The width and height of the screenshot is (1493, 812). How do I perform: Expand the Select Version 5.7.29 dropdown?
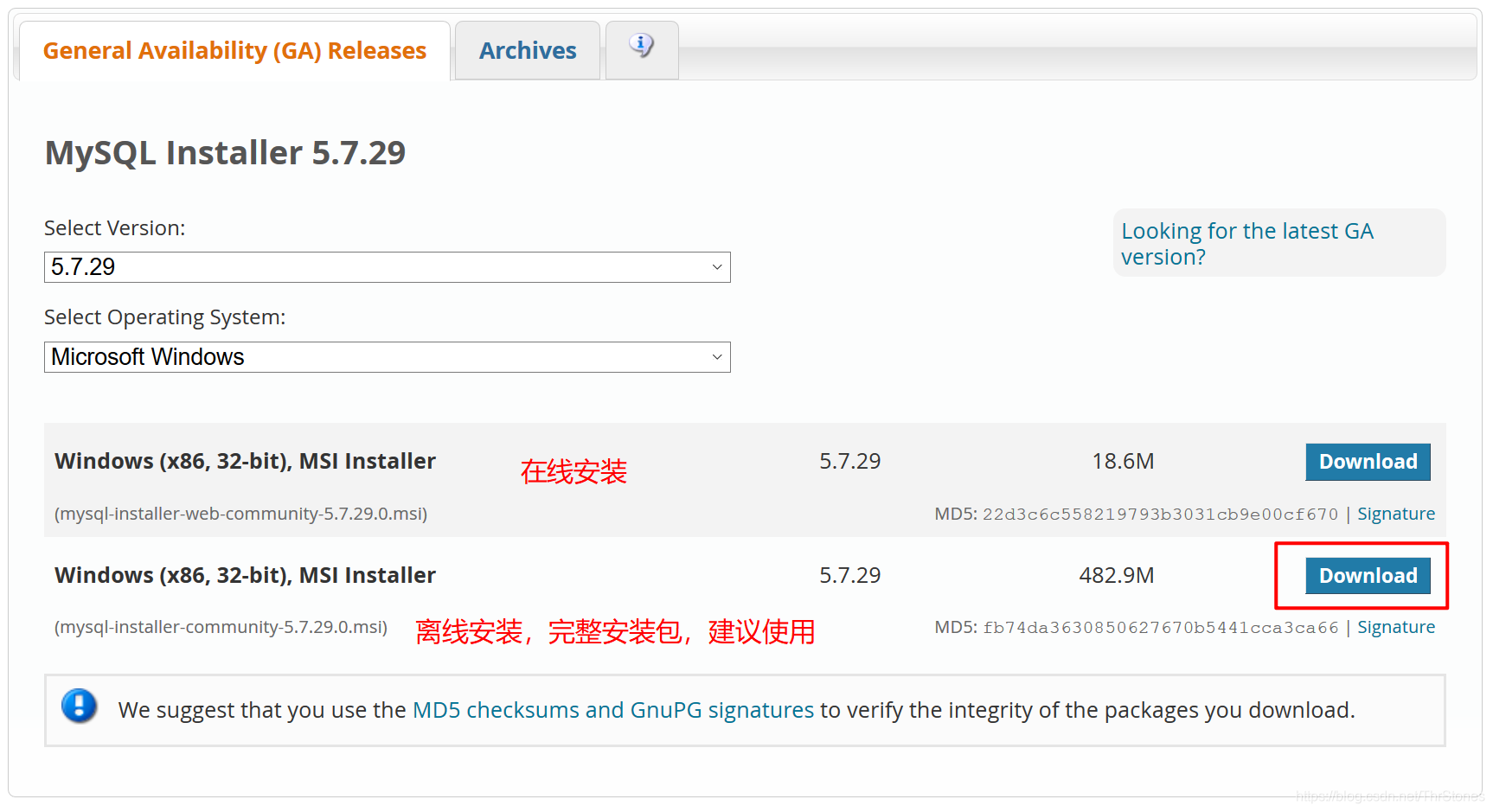click(388, 267)
